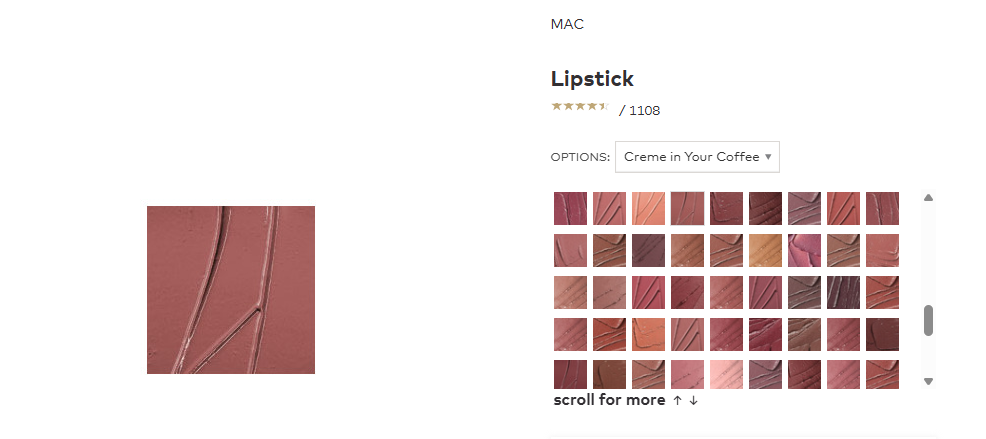Choose the last dark burgundy swatch in fourth row
Viewport: 986px width, 439px height.
[x=882, y=333]
